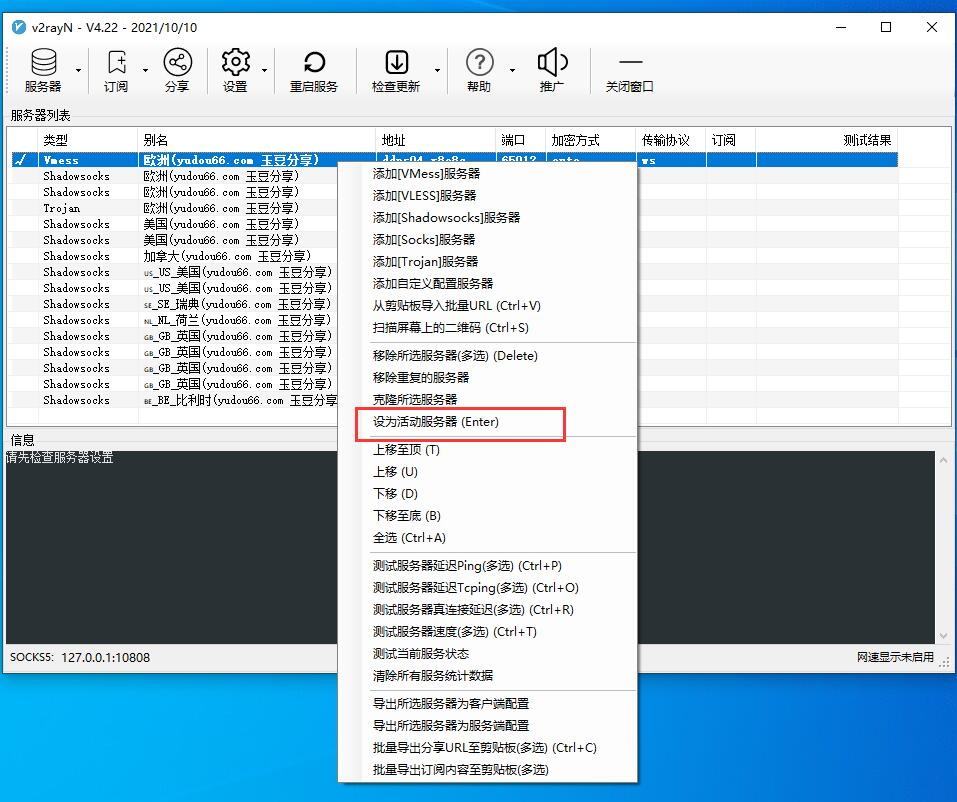This screenshot has height=802, width=957.
Task: Select 批量导出分享URL至剪贴板(多选) (Ctrl+C)
Action: coord(487,748)
